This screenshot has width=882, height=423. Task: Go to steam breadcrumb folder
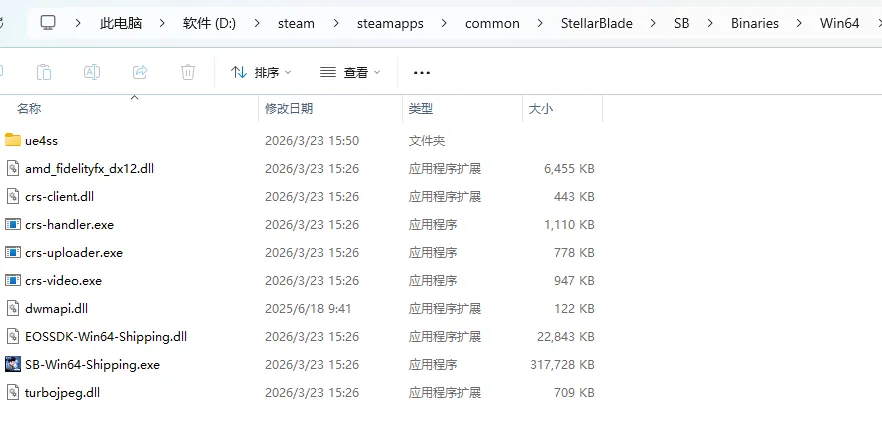296,23
